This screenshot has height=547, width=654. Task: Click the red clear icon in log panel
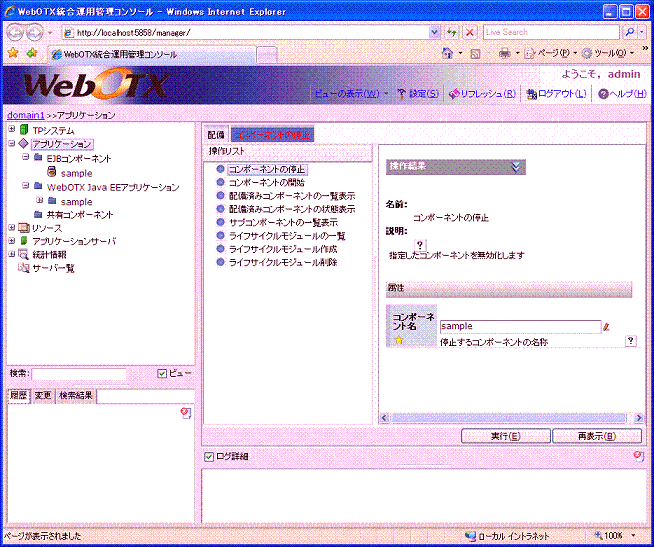(x=638, y=456)
